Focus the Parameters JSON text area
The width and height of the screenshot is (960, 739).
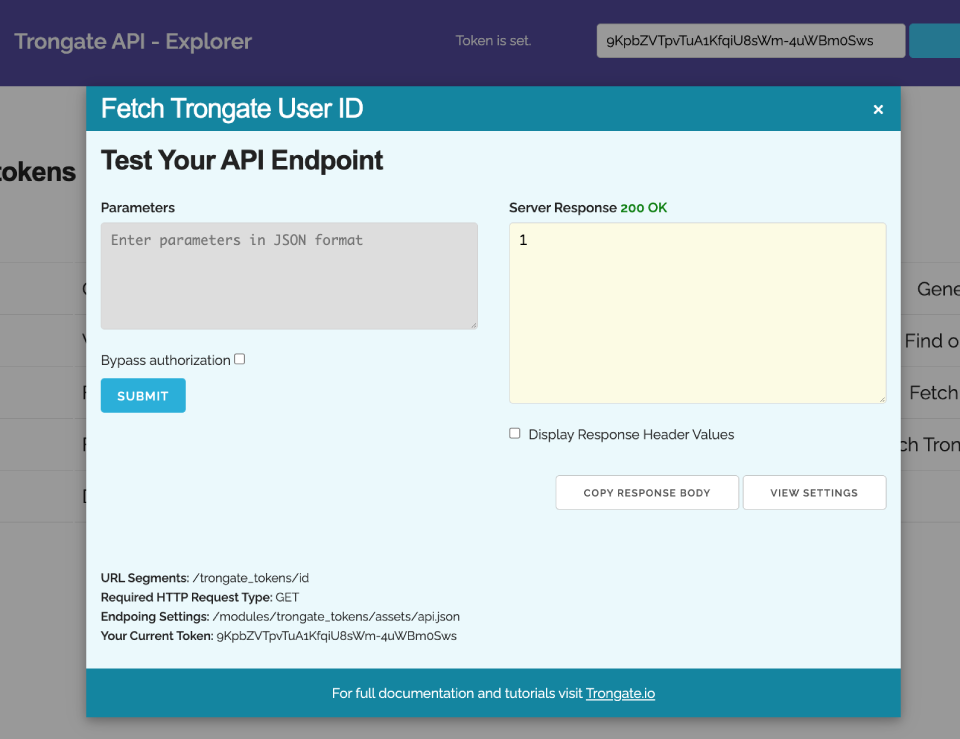(289, 276)
